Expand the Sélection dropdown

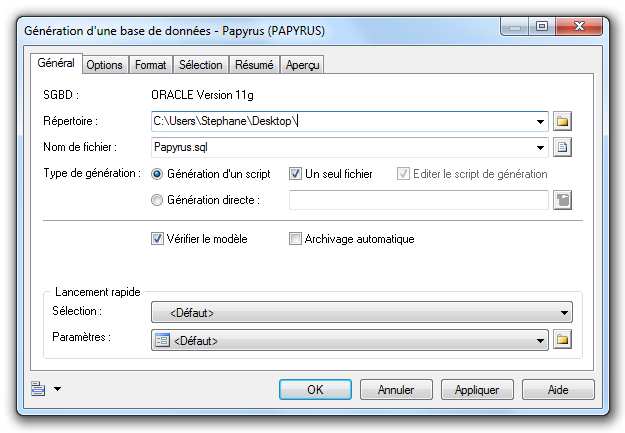click(565, 313)
